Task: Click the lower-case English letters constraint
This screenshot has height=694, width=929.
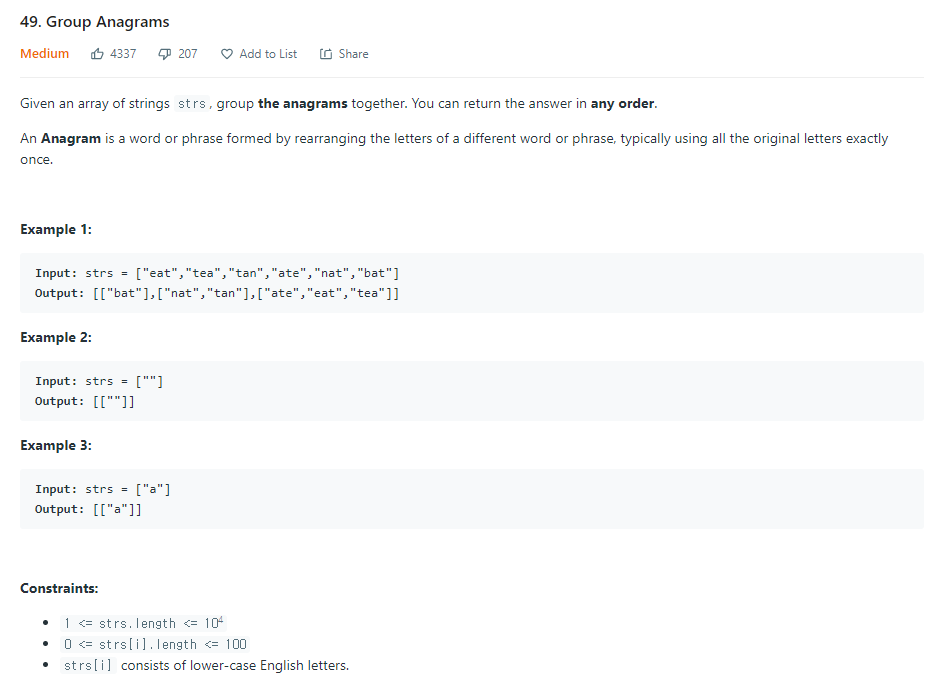Action: coord(206,666)
